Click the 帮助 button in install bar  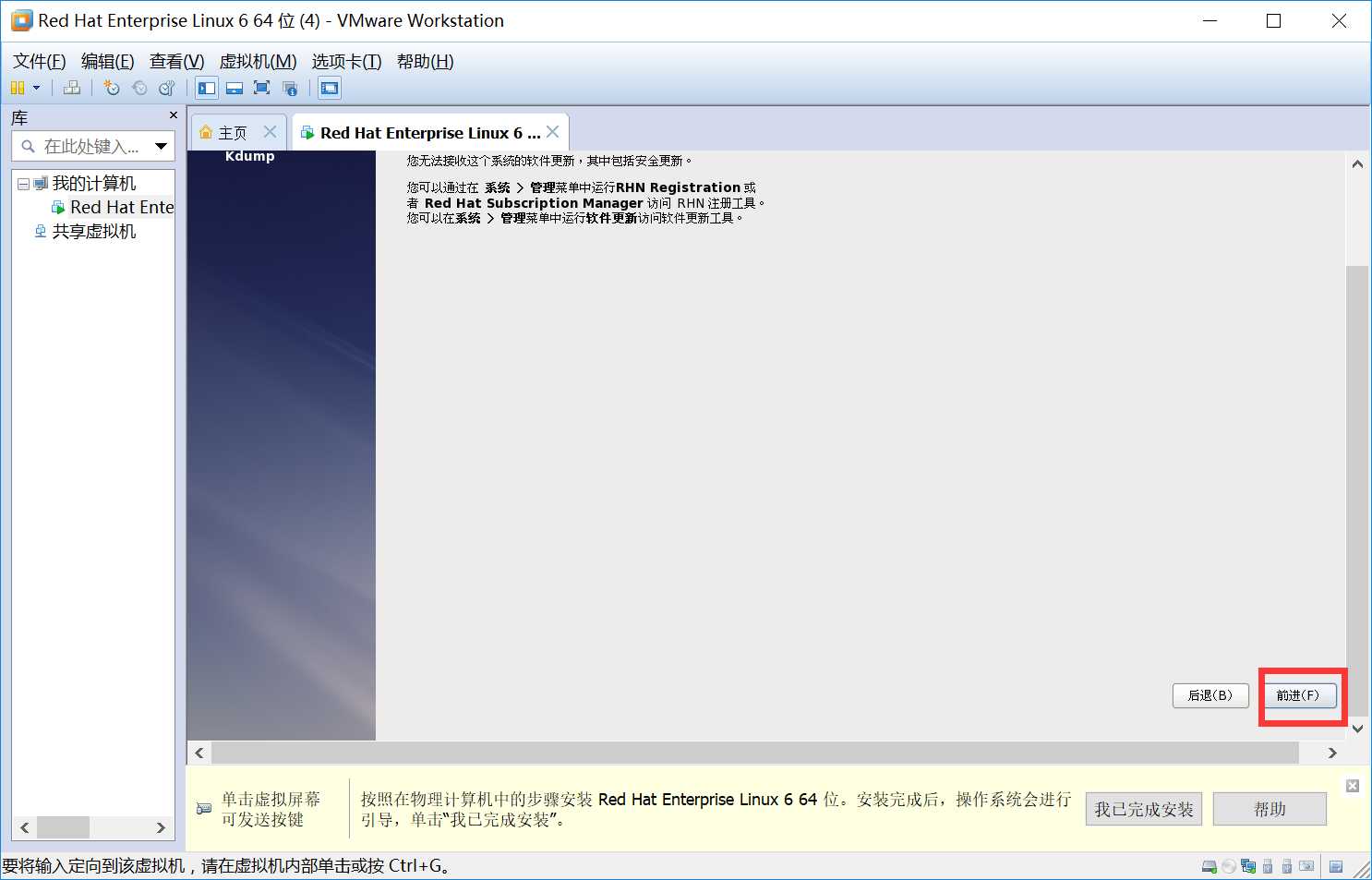[x=1270, y=809]
